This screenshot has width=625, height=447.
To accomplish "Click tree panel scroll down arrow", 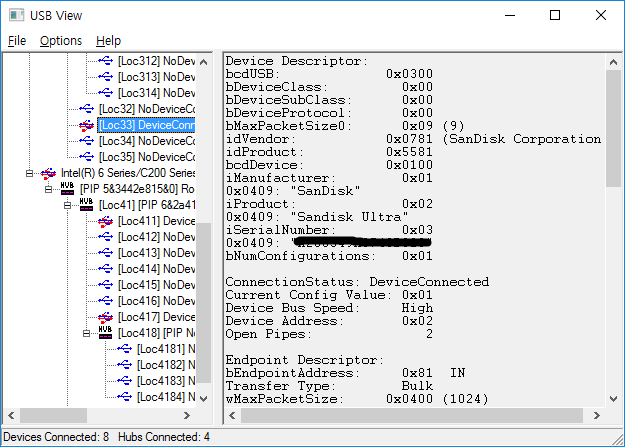I will pos(204,399).
